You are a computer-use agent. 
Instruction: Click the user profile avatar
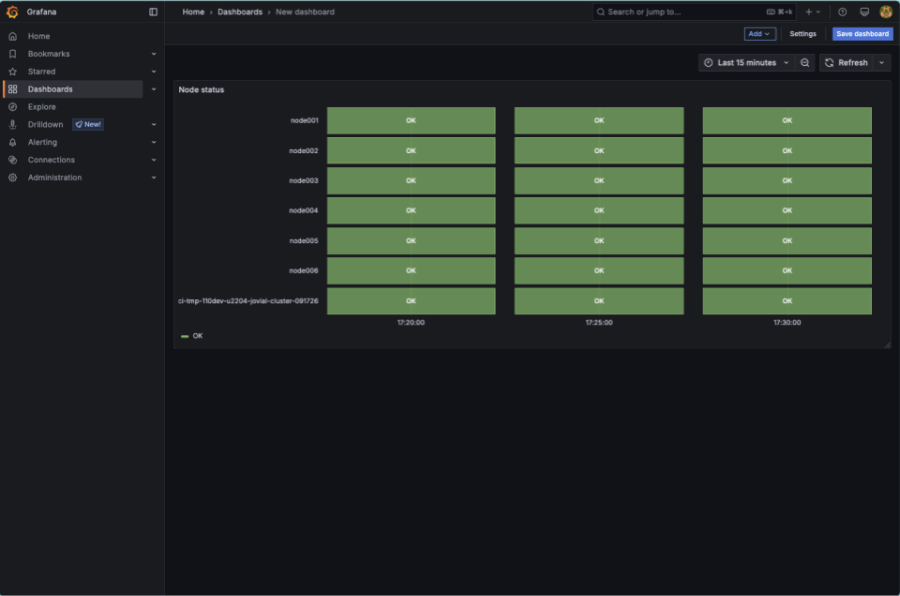(x=886, y=12)
